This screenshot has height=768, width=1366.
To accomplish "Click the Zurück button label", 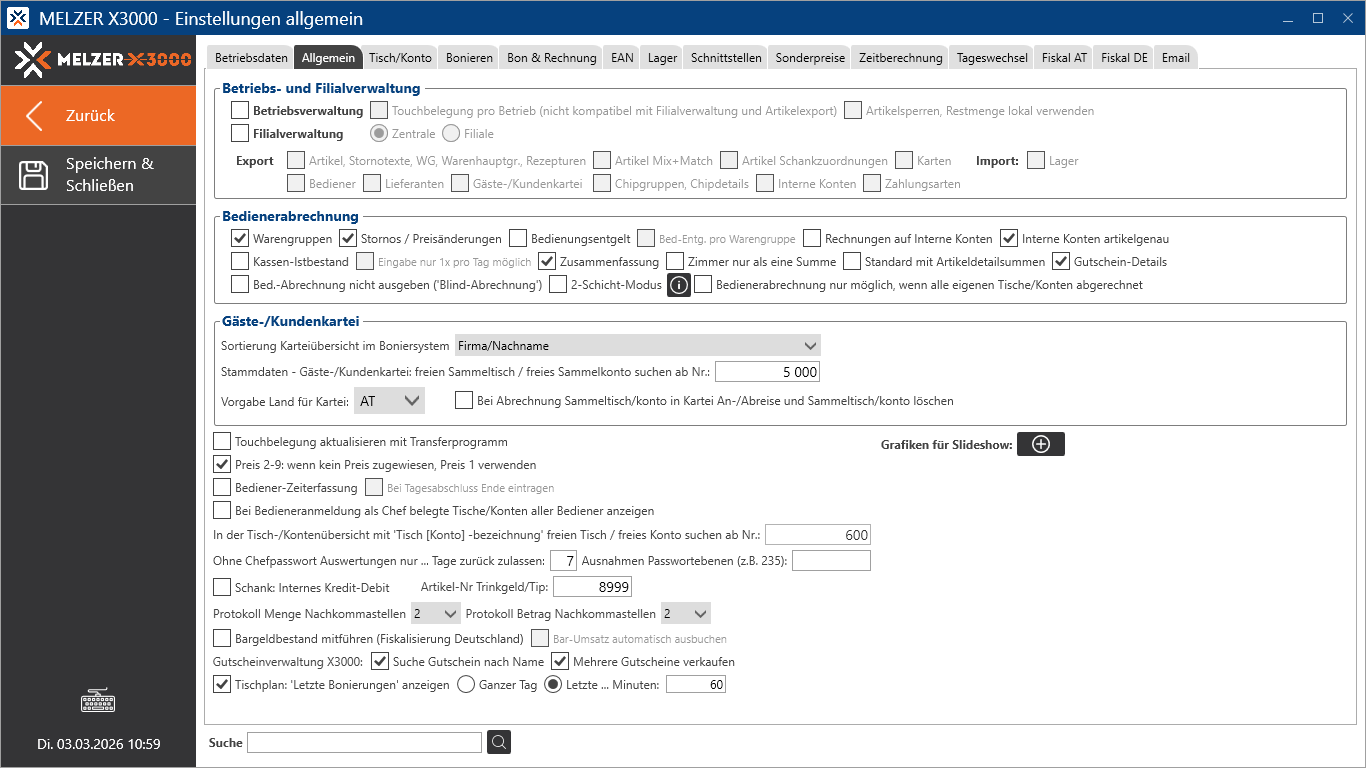I will (90, 116).
